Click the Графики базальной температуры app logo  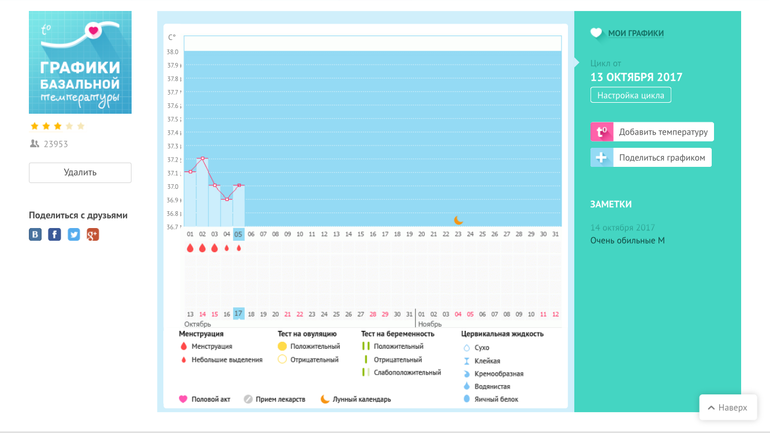tap(80, 62)
